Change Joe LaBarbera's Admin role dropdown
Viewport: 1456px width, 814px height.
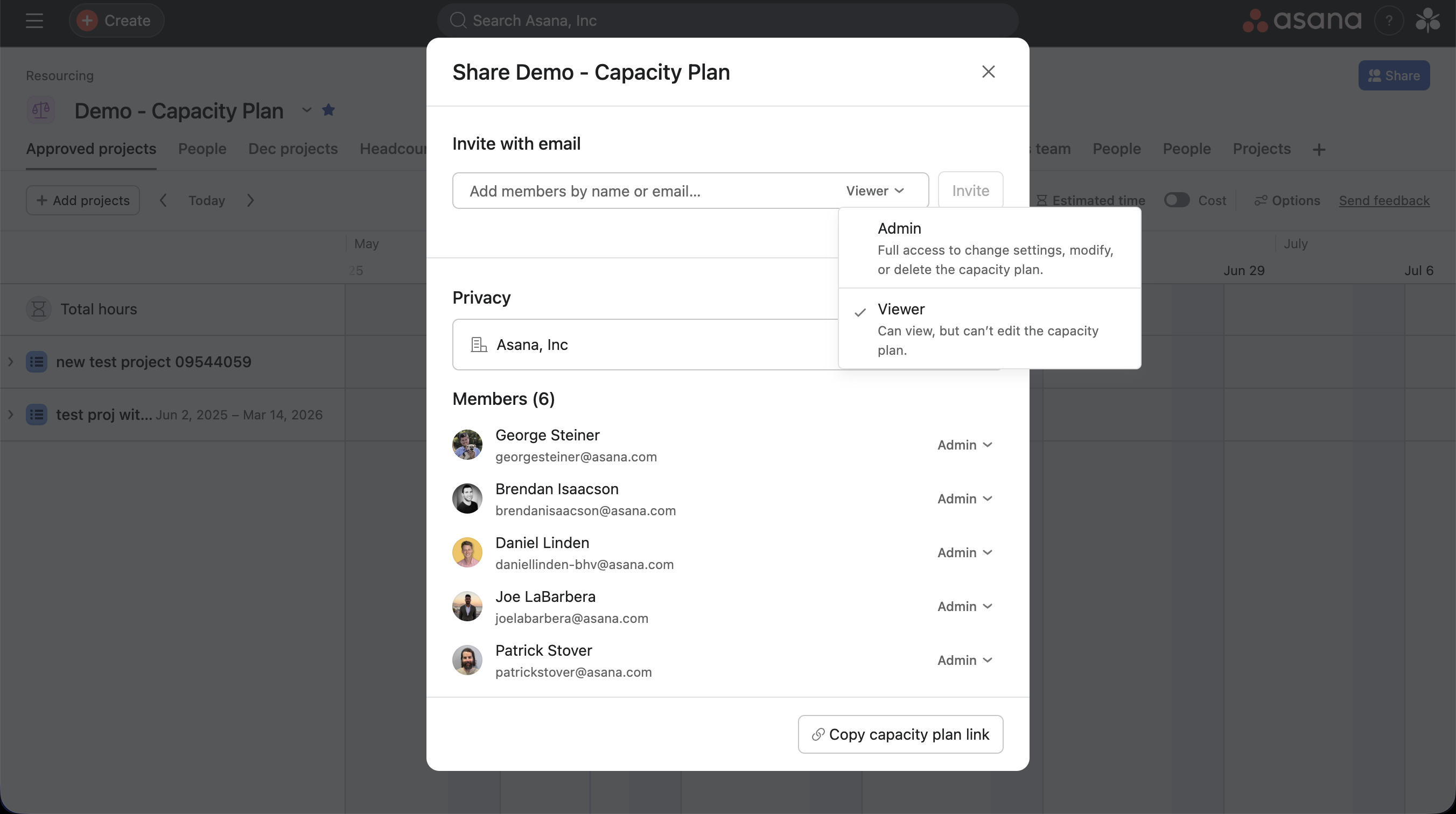965,606
